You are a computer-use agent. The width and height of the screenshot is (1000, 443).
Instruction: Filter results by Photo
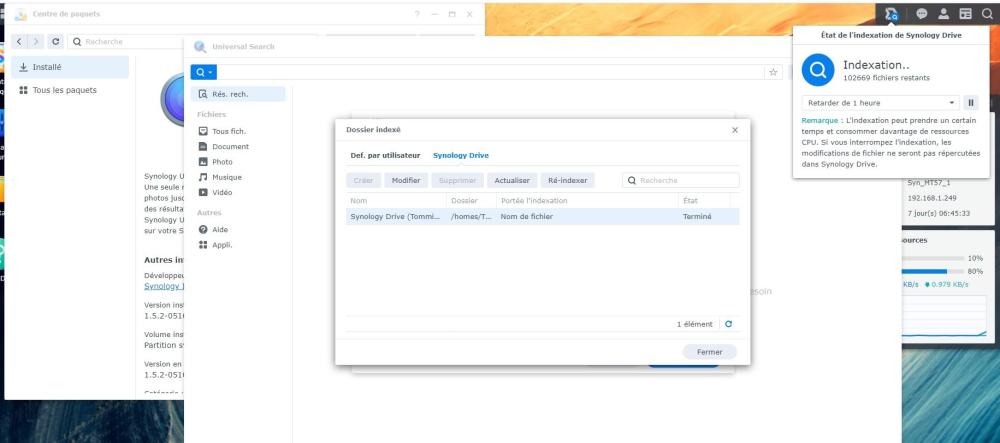(x=222, y=162)
